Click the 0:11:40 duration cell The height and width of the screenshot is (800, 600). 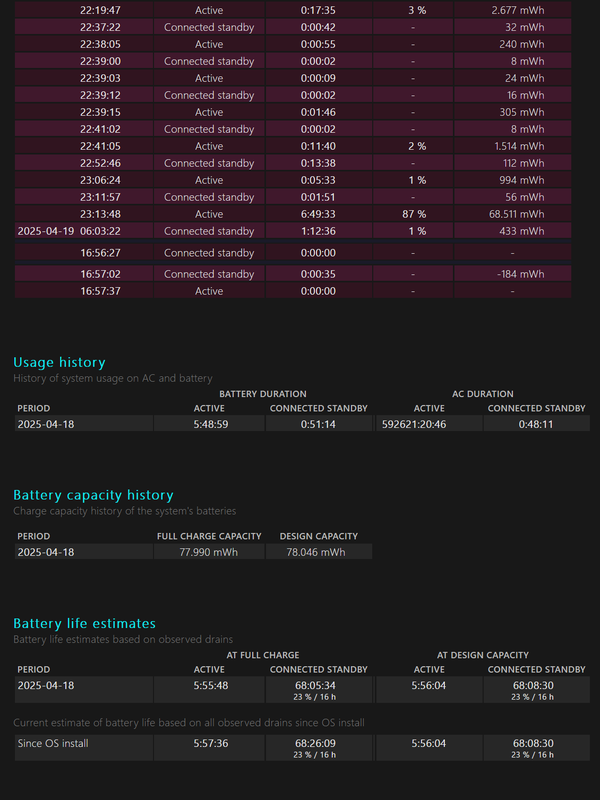(x=318, y=146)
